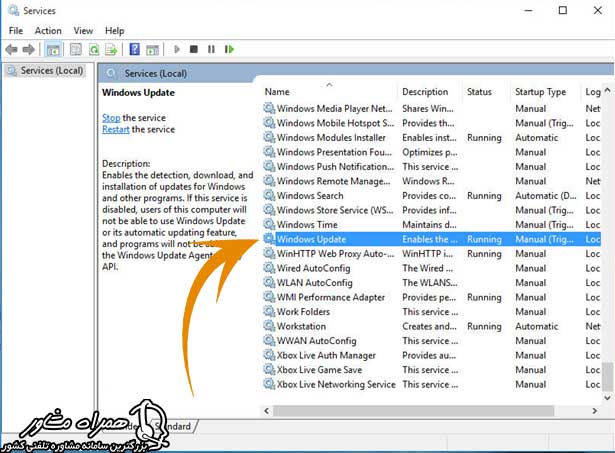
Task: Toggle Show/Hide Console Tree icon
Action: click(x=53, y=49)
